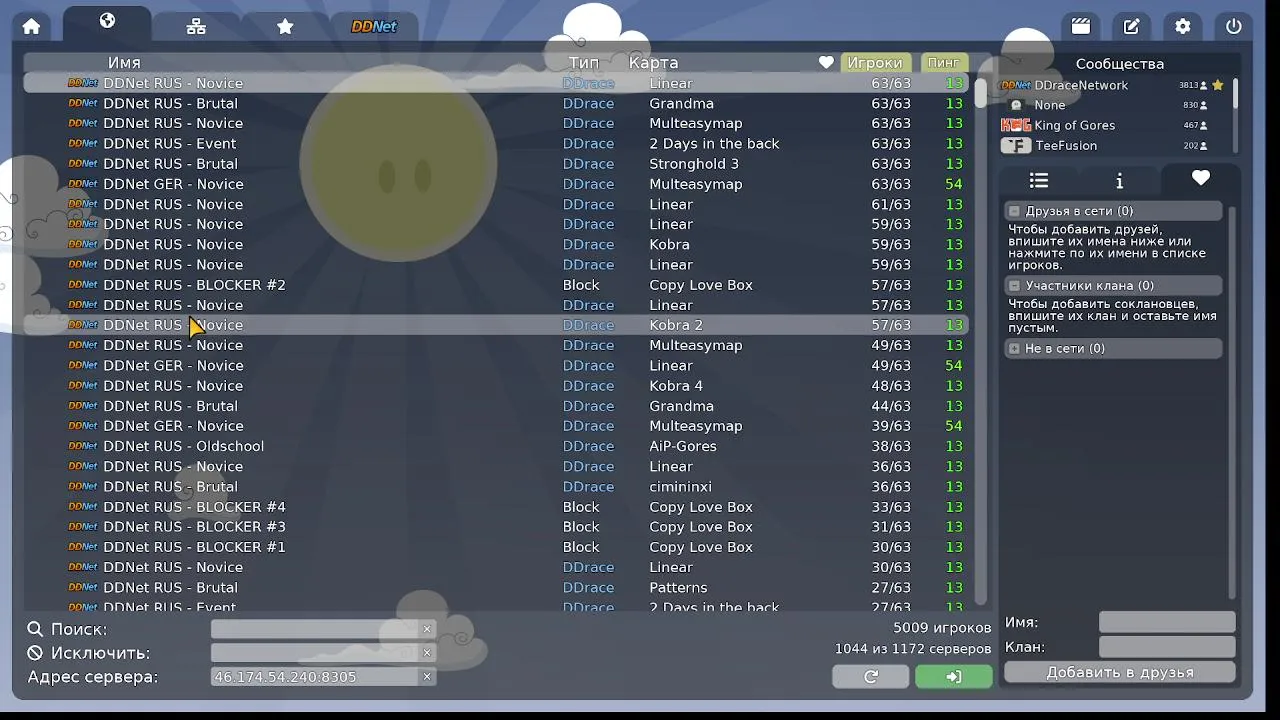Screen dimensions: 1280x720
Task: Sort by Пинг column header
Action: pos(943,63)
